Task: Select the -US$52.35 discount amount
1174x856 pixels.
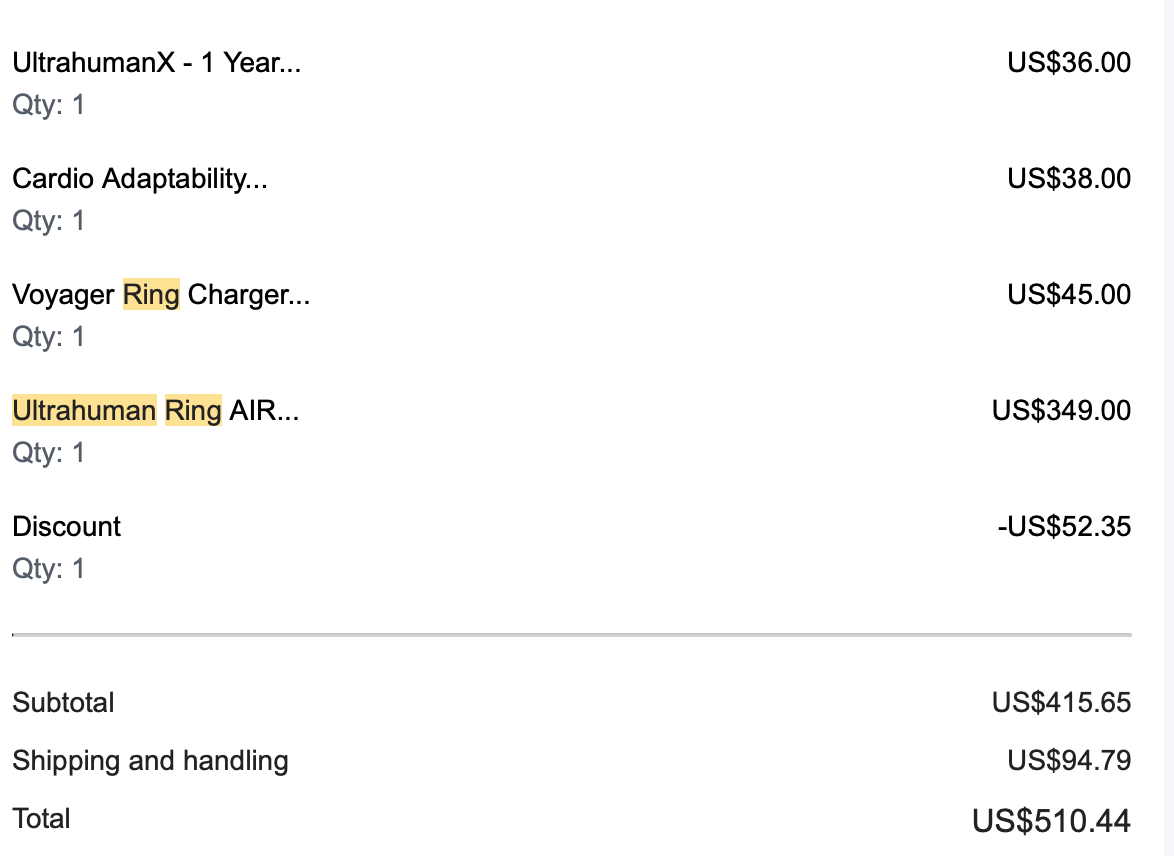Action: pyautogui.click(x=1064, y=527)
